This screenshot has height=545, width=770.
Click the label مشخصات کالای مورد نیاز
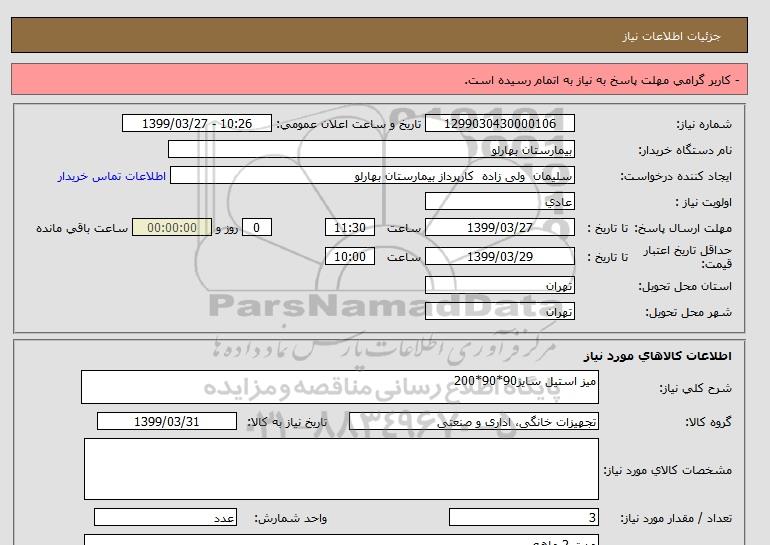pos(667,470)
